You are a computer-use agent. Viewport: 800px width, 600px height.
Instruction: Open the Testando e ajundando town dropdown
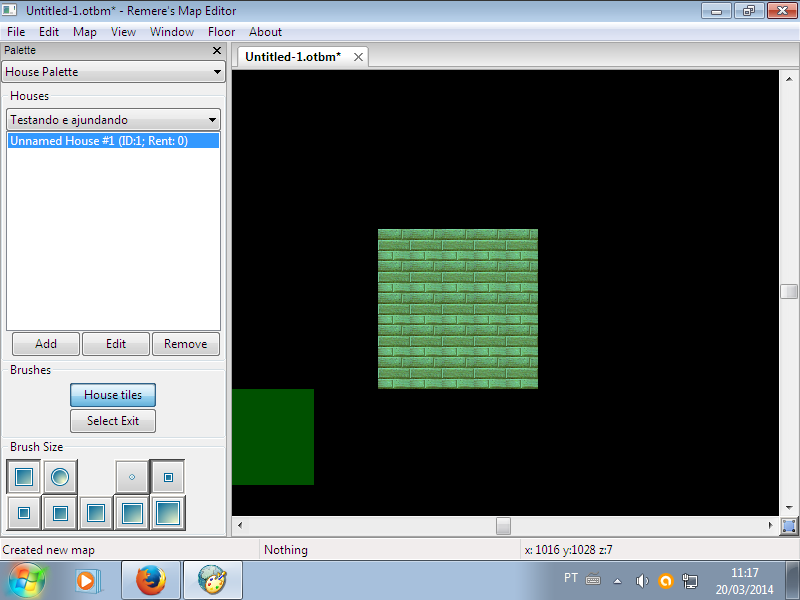pyautogui.click(x=113, y=120)
